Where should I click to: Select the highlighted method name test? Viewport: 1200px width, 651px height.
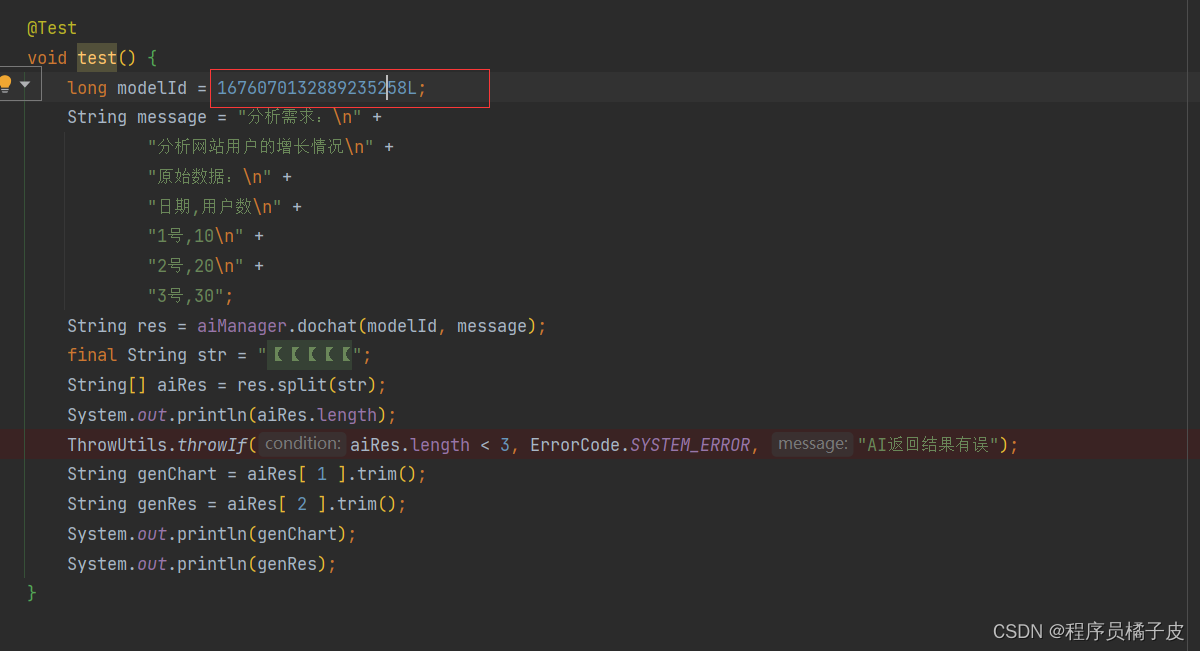[97, 58]
